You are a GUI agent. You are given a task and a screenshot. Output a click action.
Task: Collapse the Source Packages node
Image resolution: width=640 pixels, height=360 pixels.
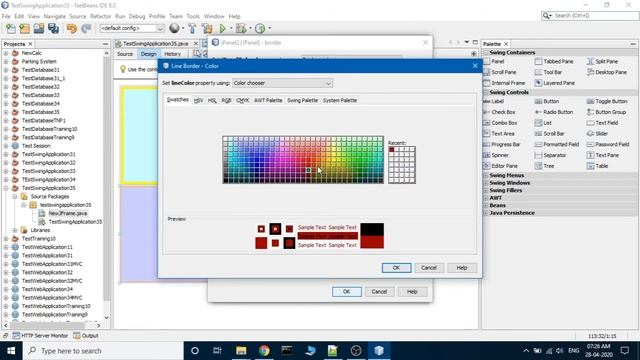[15, 197]
